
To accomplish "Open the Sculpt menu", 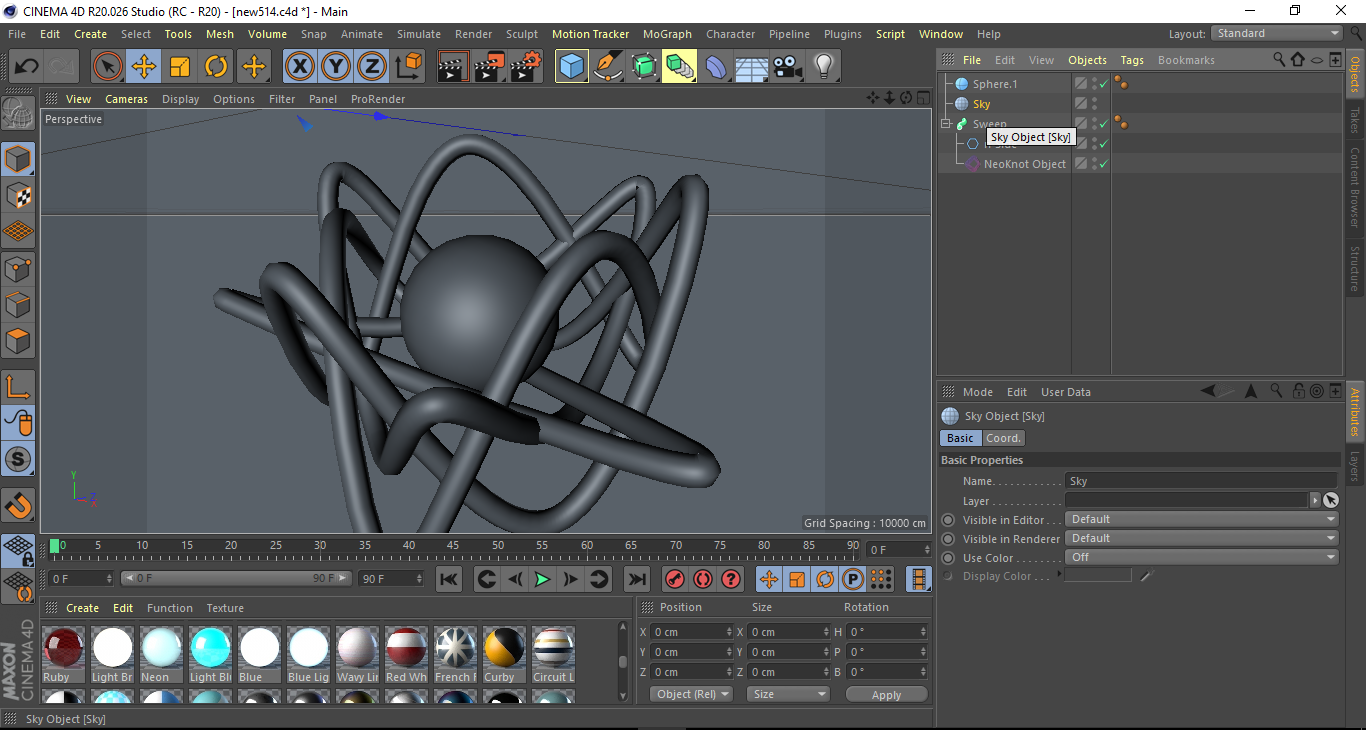I will [522, 34].
